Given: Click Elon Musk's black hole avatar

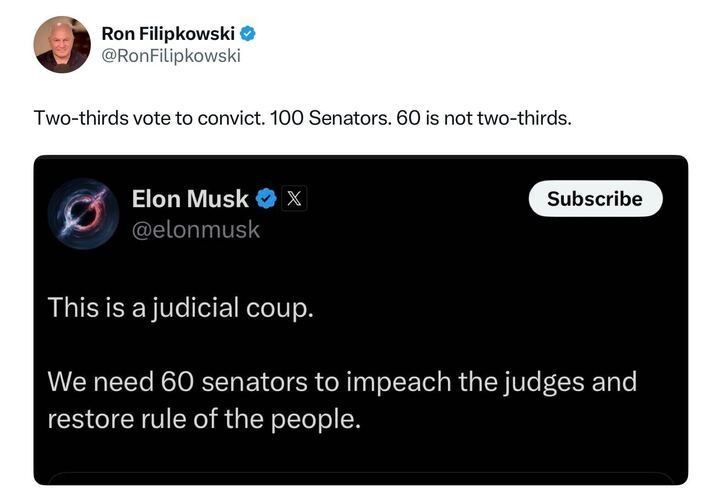Looking at the screenshot, I should click(83, 213).
